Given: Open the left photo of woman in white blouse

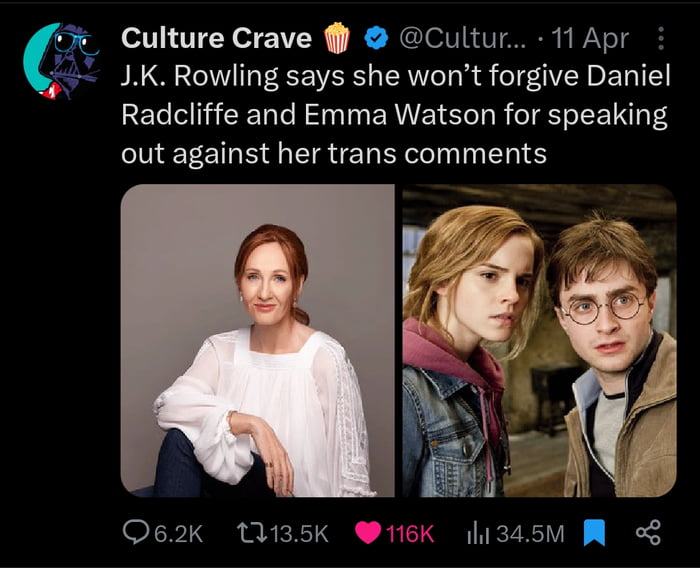Looking at the screenshot, I should (x=258, y=340).
